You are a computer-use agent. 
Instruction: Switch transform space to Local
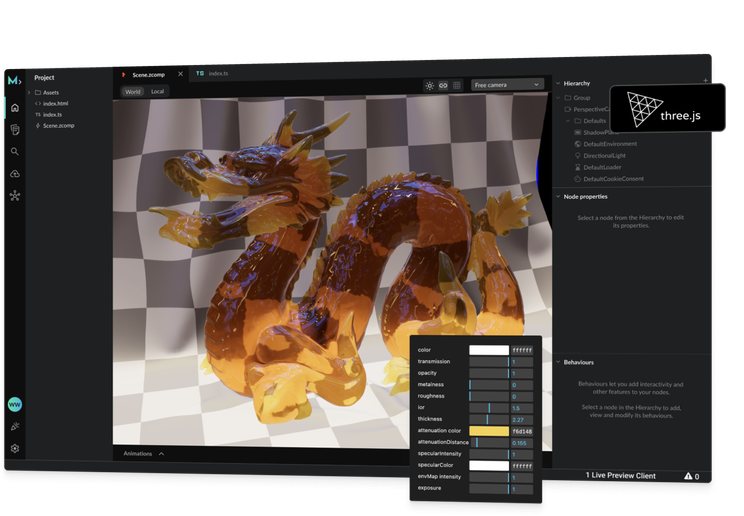pyautogui.click(x=158, y=91)
